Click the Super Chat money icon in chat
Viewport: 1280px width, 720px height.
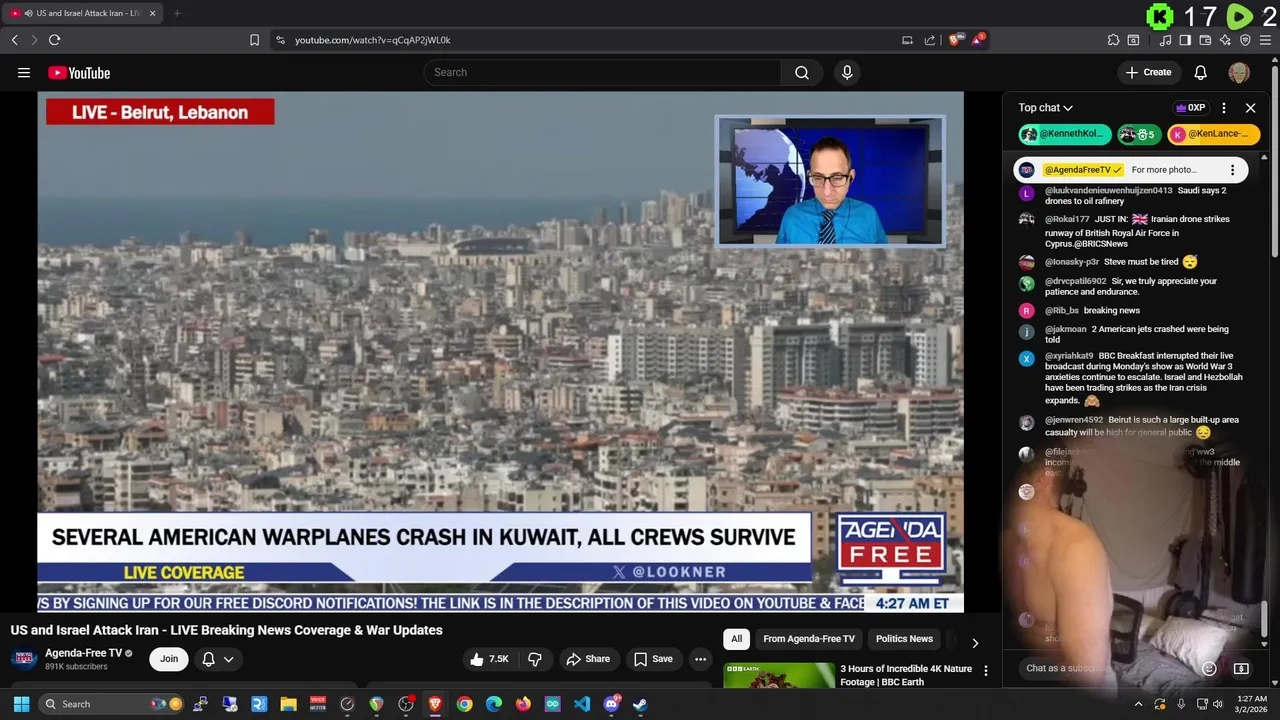pyautogui.click(x=1241, y=668)
